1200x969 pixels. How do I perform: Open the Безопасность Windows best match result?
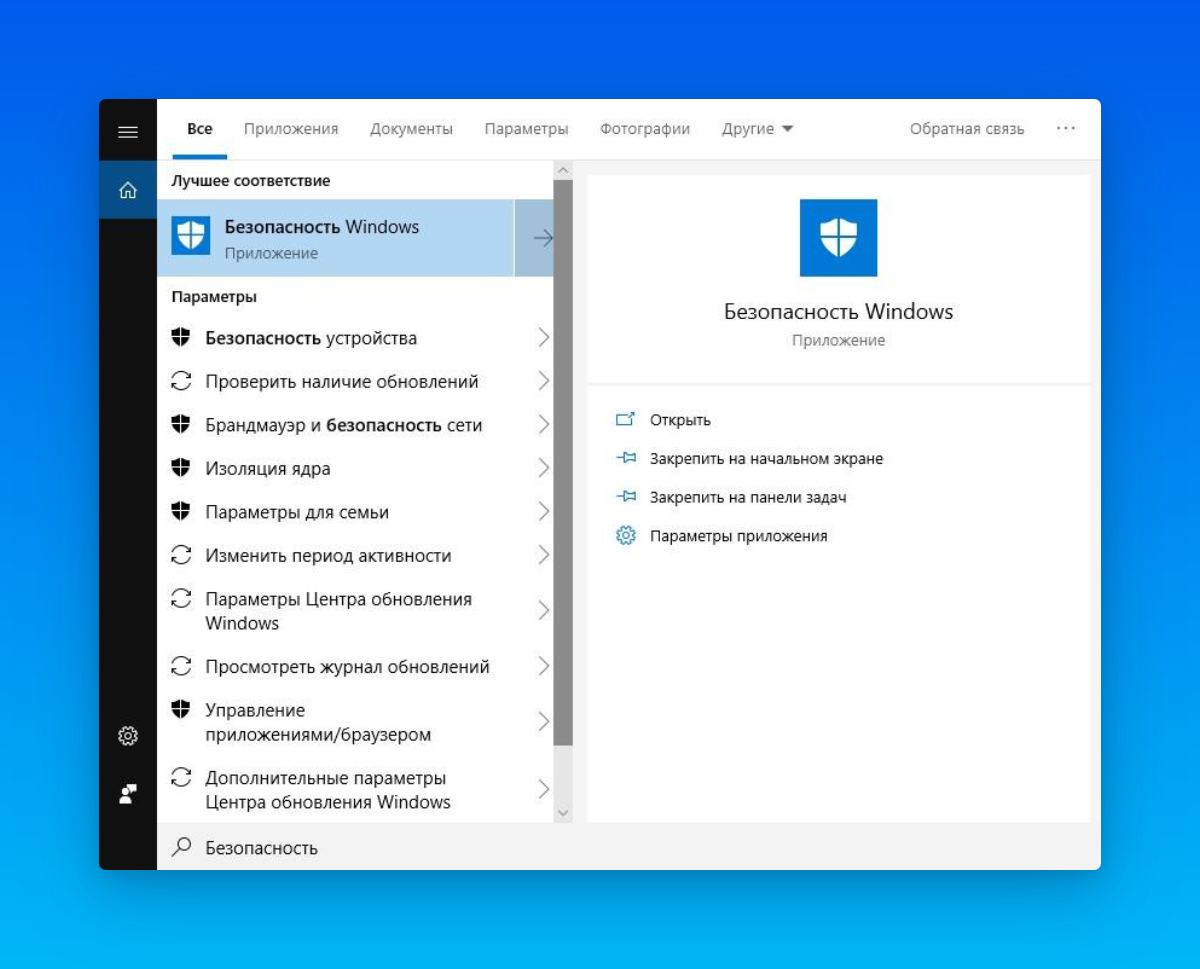pos(336,238)
